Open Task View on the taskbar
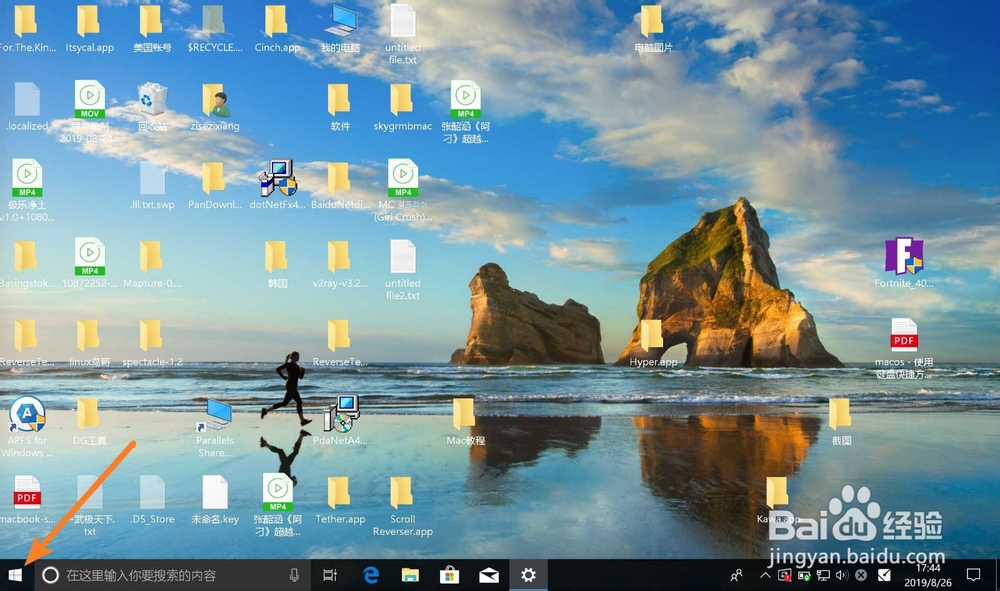Viewport: 1000px width, 591px height. pyautogui.click(x=330, y=575)
